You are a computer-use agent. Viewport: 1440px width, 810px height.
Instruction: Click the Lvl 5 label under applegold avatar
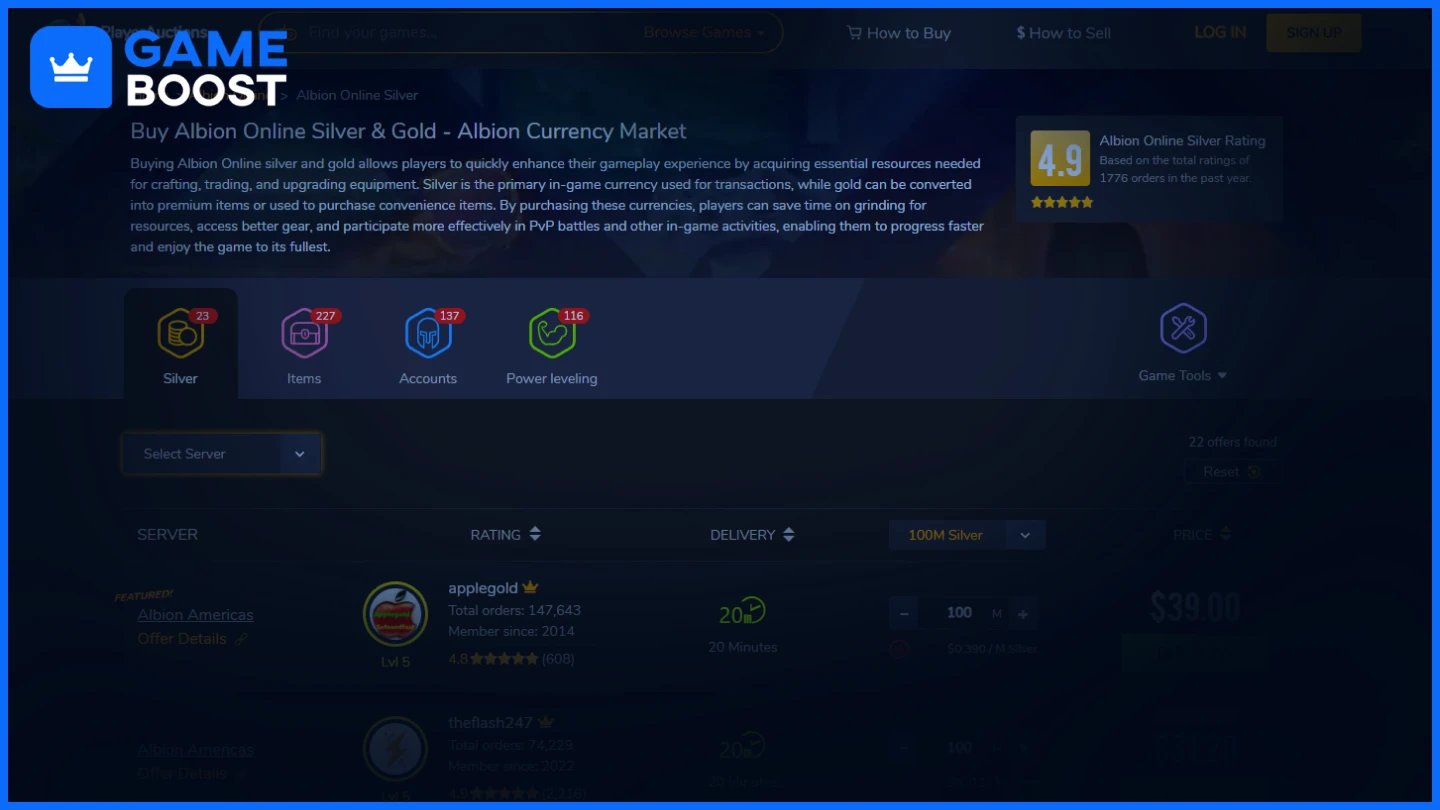coord(395,662)
